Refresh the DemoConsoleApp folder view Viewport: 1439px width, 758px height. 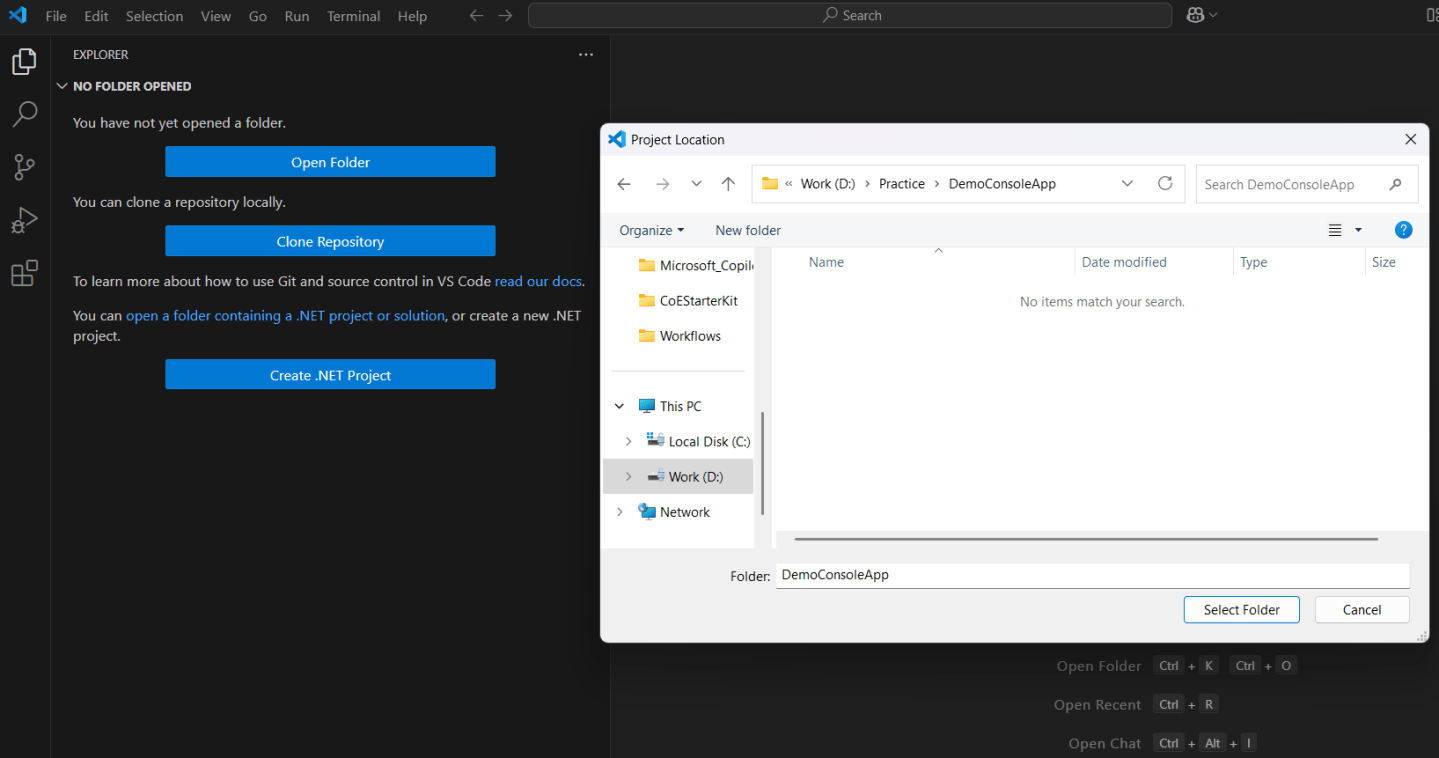1165,183
